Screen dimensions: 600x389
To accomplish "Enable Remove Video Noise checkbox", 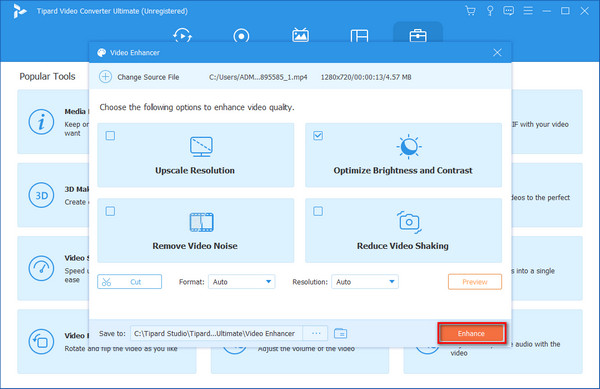I will 110,211.
